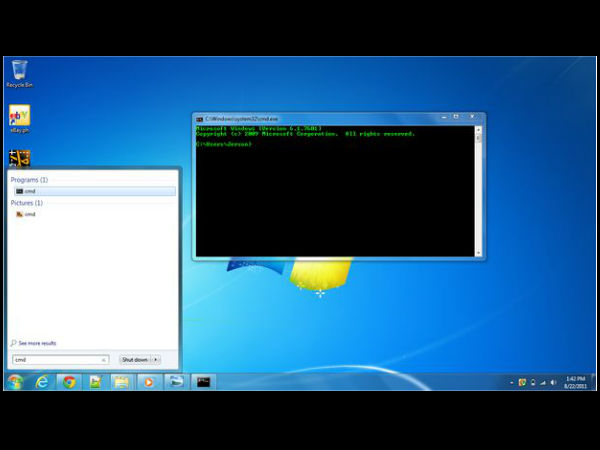Open Windows Explorer folder on taskbar
The height and width of the screenshot is (450, 600).
pyautogui.click(x=122, y=382)
